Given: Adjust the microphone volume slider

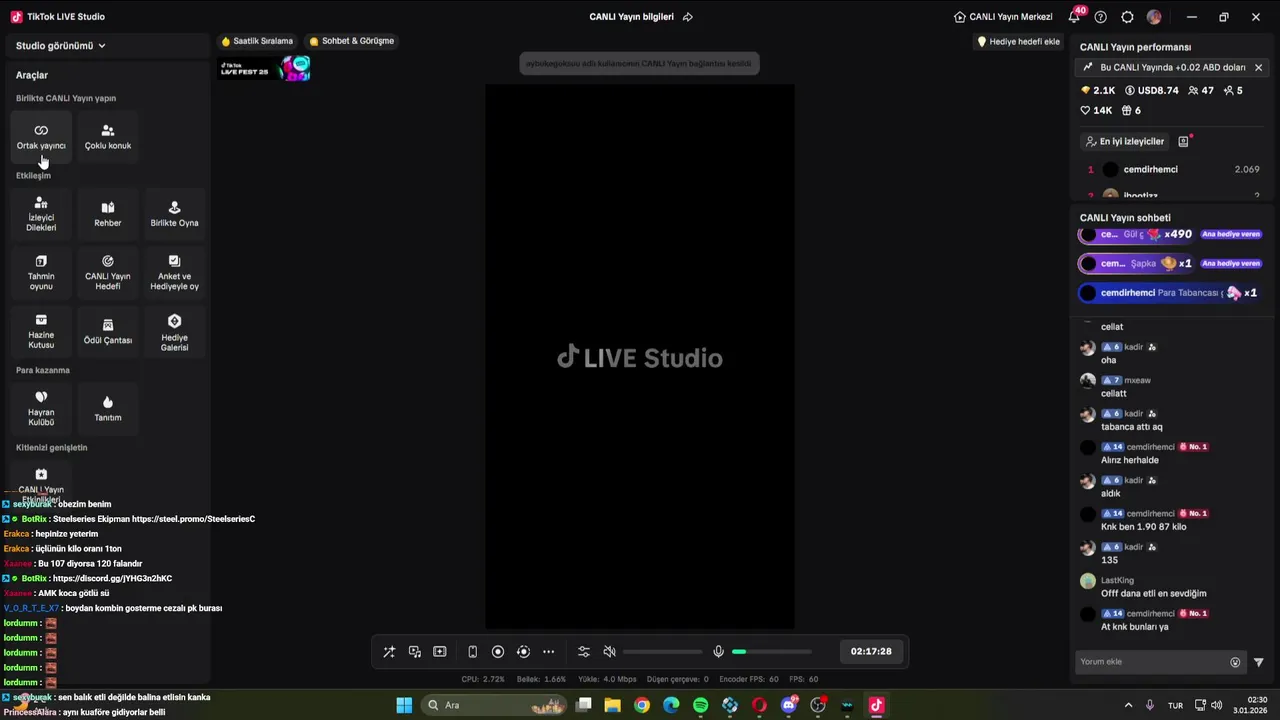Looking at the screenshot, I should pyautogui.click(x=771, y=652).
